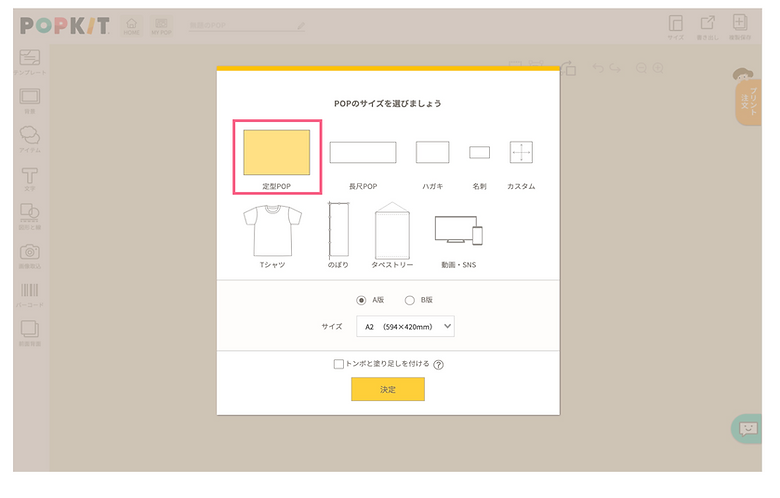780x498 pixels.
Task: Click the 複製保存 duplicate-save icon
Action: click(740, 27)
